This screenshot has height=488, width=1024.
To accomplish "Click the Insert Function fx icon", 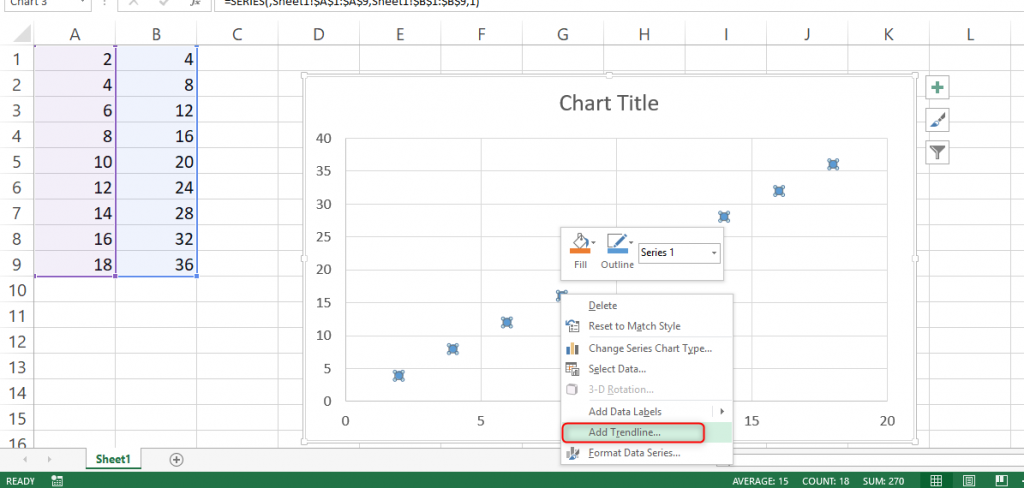I will (198, 3).
